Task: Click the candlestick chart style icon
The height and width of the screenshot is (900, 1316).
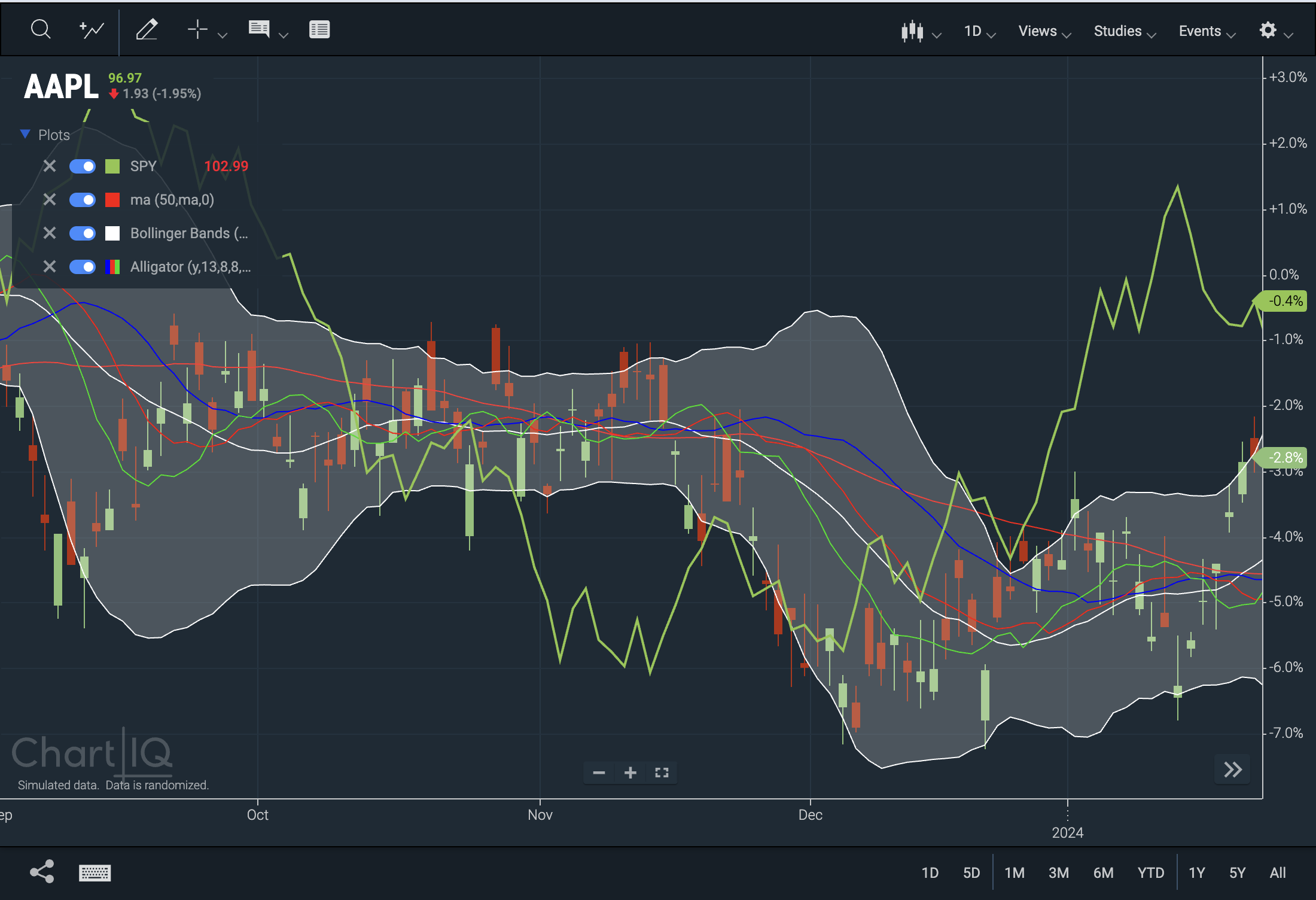Action: coord(912,31)
